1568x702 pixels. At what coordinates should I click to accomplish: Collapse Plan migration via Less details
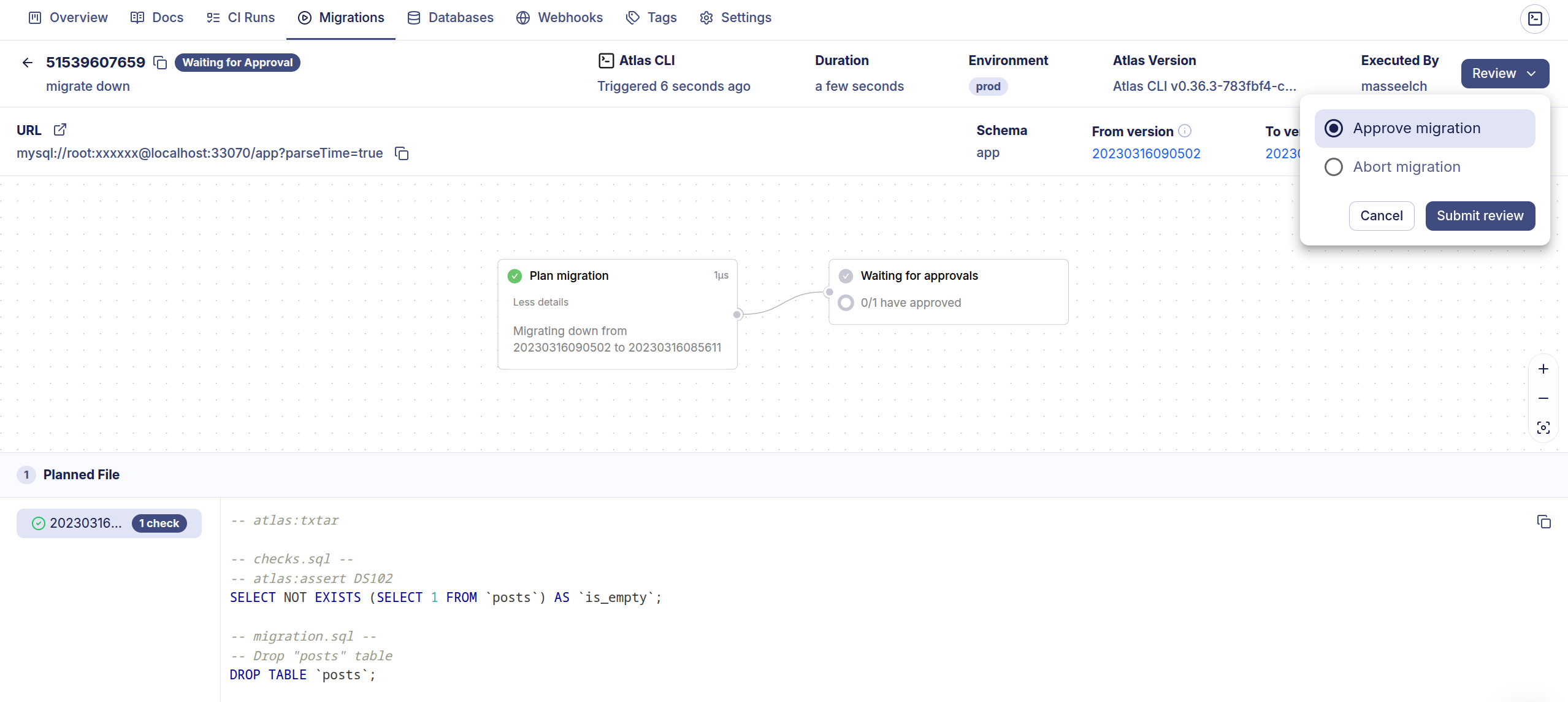(x=540, y=302)
